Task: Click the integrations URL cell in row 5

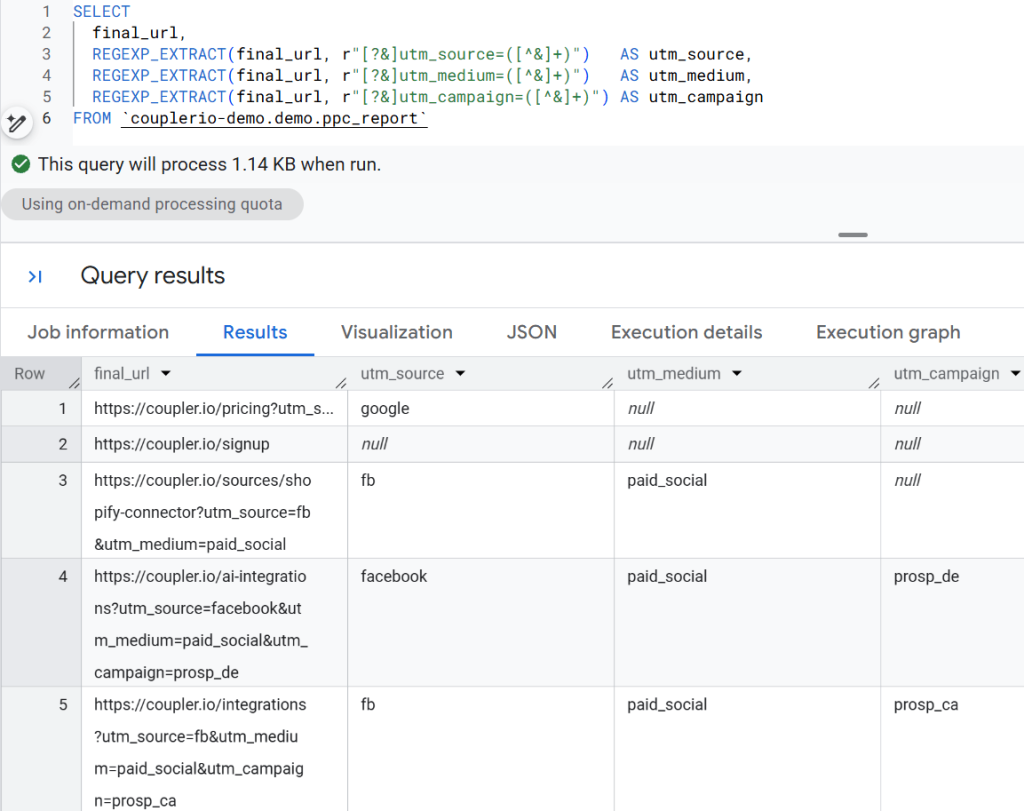Action: click(x=214, y=749)
